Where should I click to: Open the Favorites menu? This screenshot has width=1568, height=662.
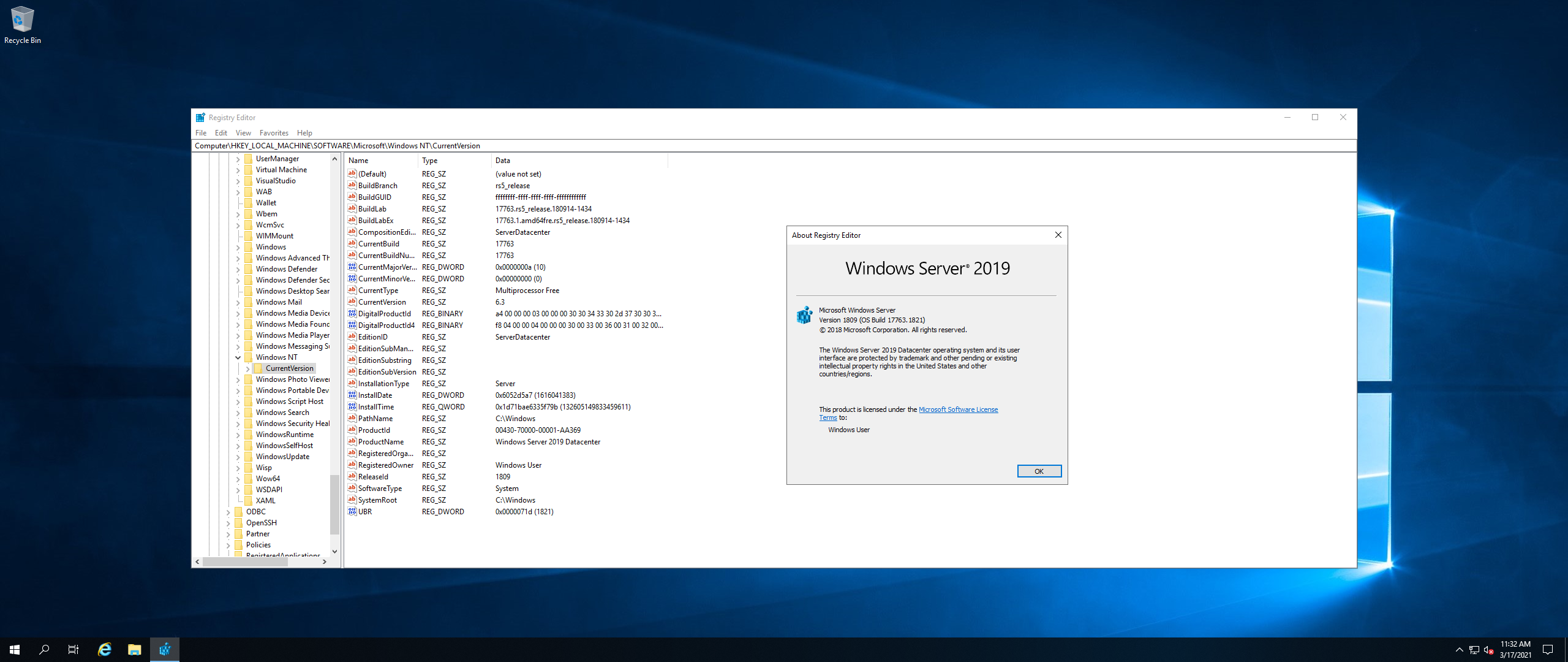(274, 132)
